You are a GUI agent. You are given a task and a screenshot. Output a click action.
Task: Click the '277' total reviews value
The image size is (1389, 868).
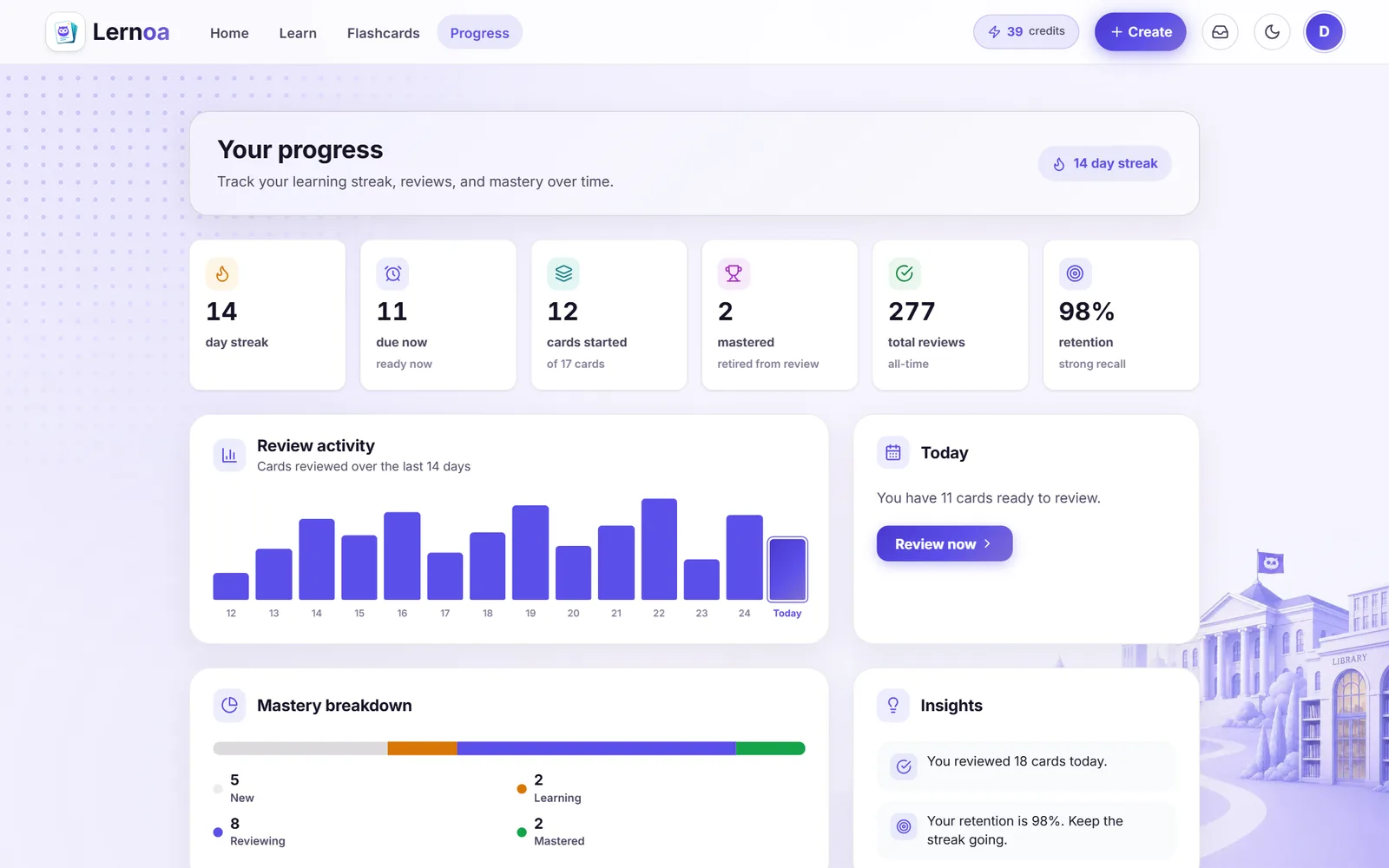tap(912, 312)
